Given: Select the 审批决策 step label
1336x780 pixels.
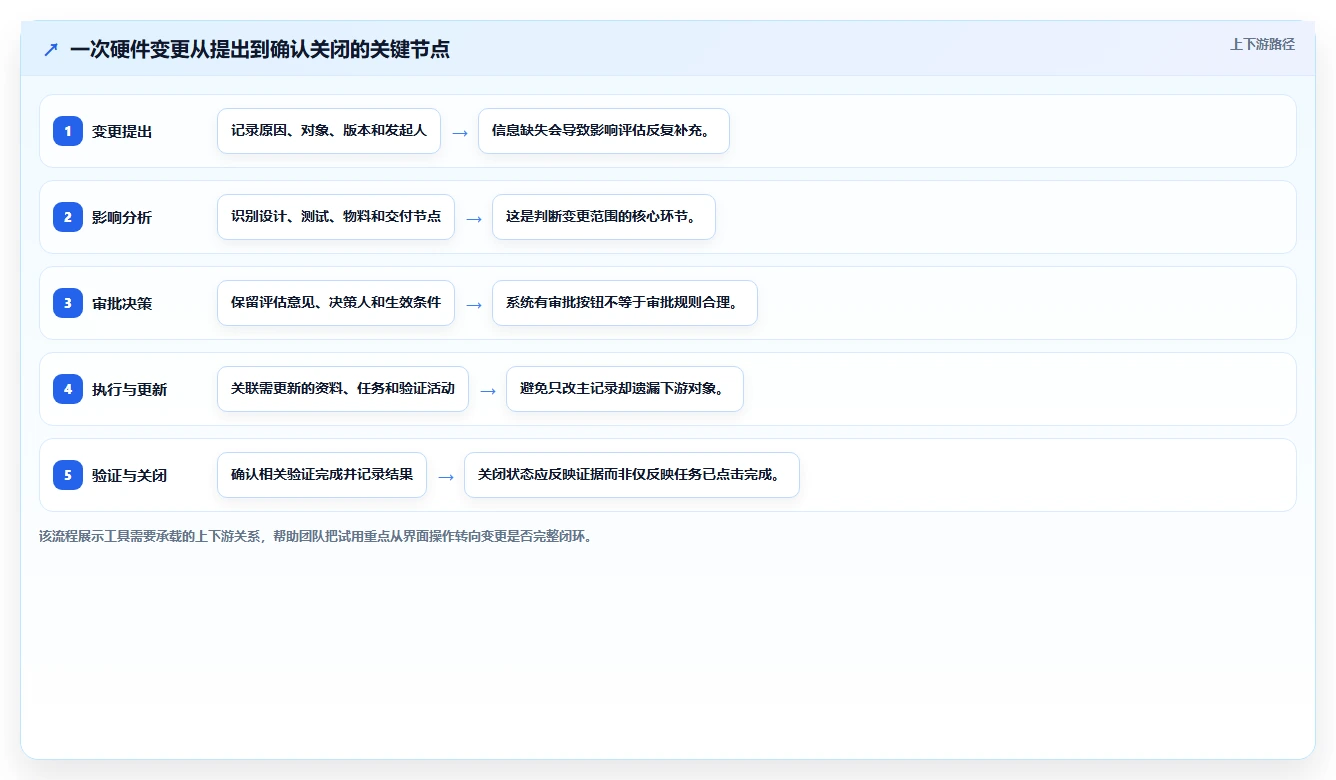Looking at the screenshot, I should [x=122, y=303].
